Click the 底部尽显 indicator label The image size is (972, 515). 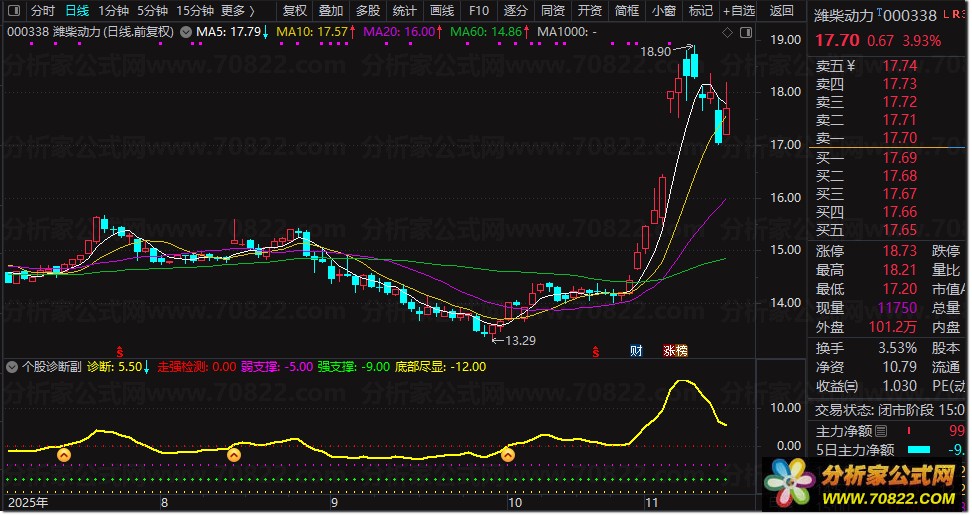tap(441, 367)
